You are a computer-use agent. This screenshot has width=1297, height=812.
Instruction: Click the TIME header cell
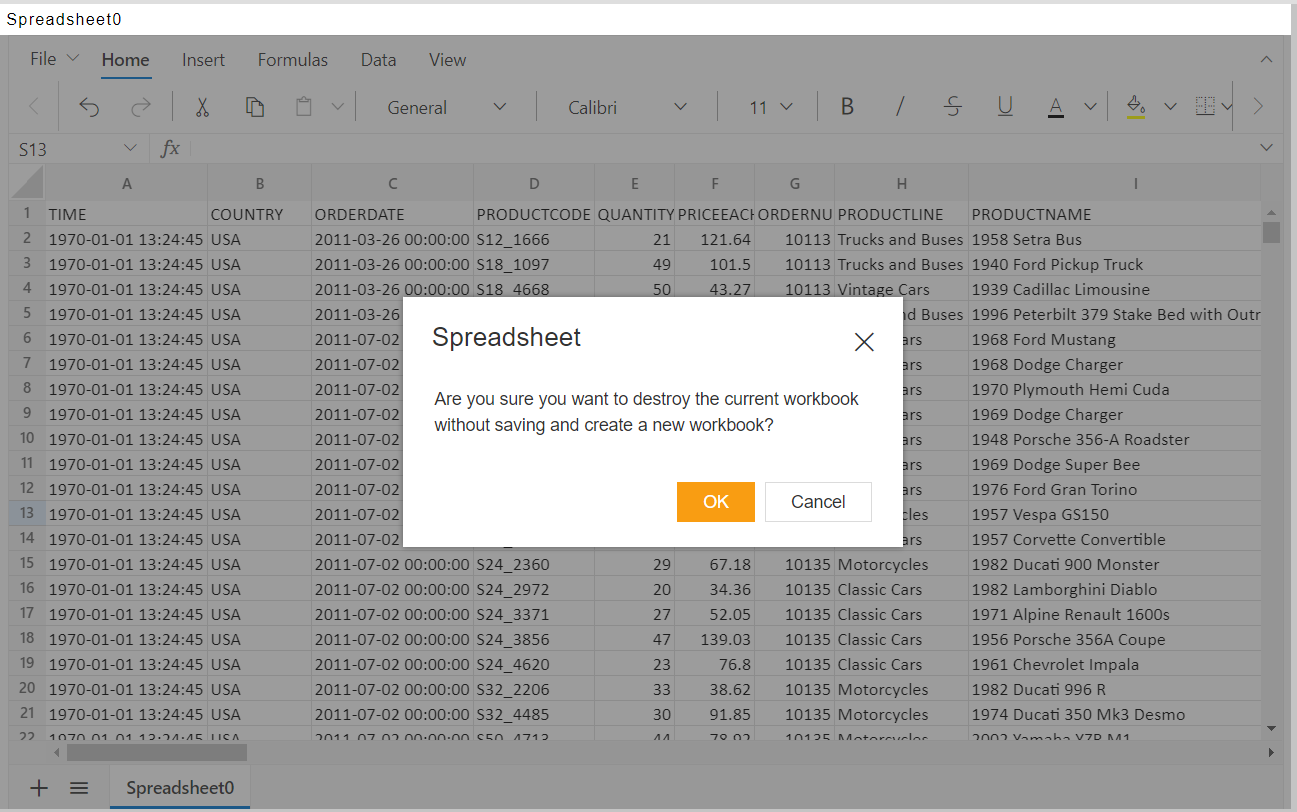coord(127,214)
